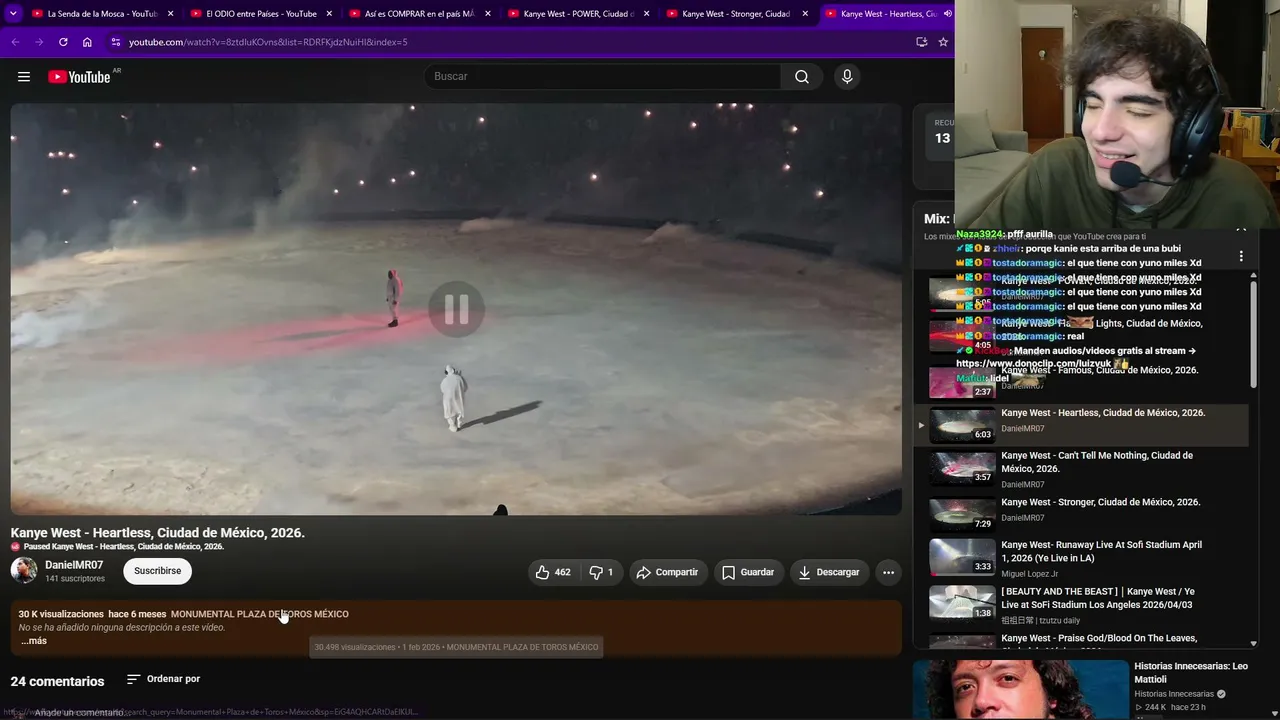Close the La Senda de la Mosca tab
Screen dimensions: 1280x720
click(x=171, y=14)
